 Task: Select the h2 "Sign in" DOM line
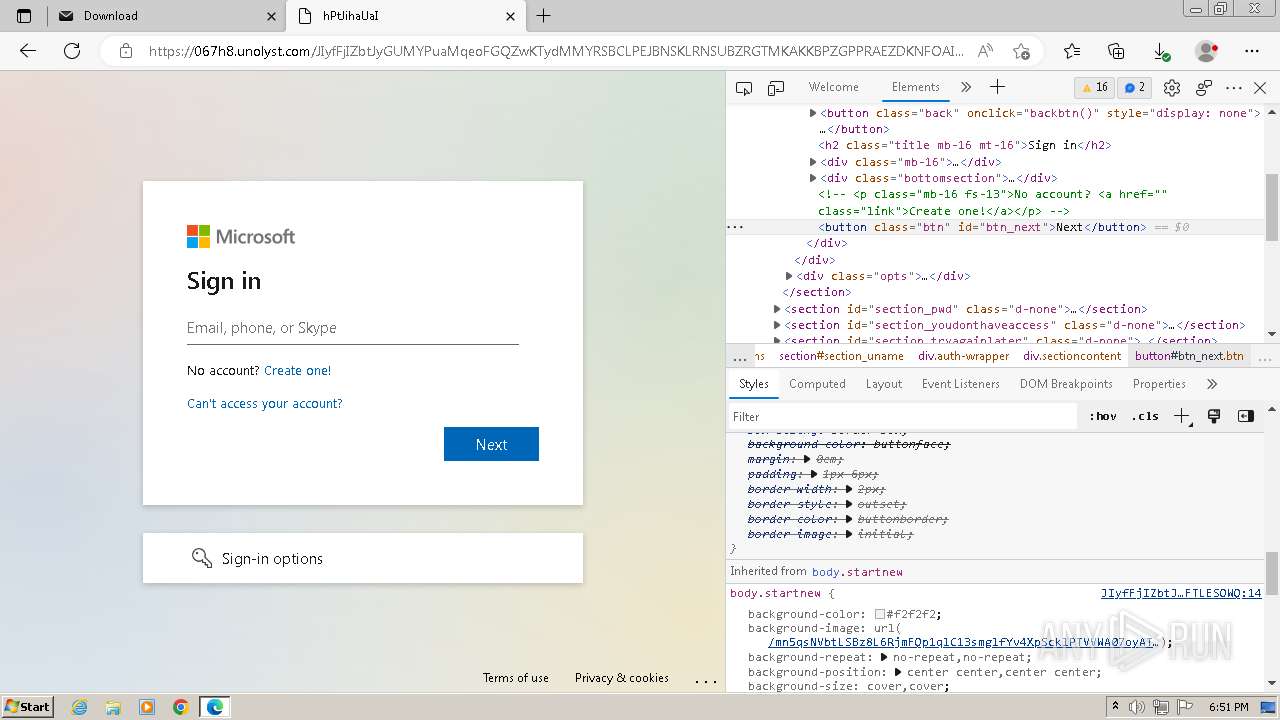tap(964, 145)
